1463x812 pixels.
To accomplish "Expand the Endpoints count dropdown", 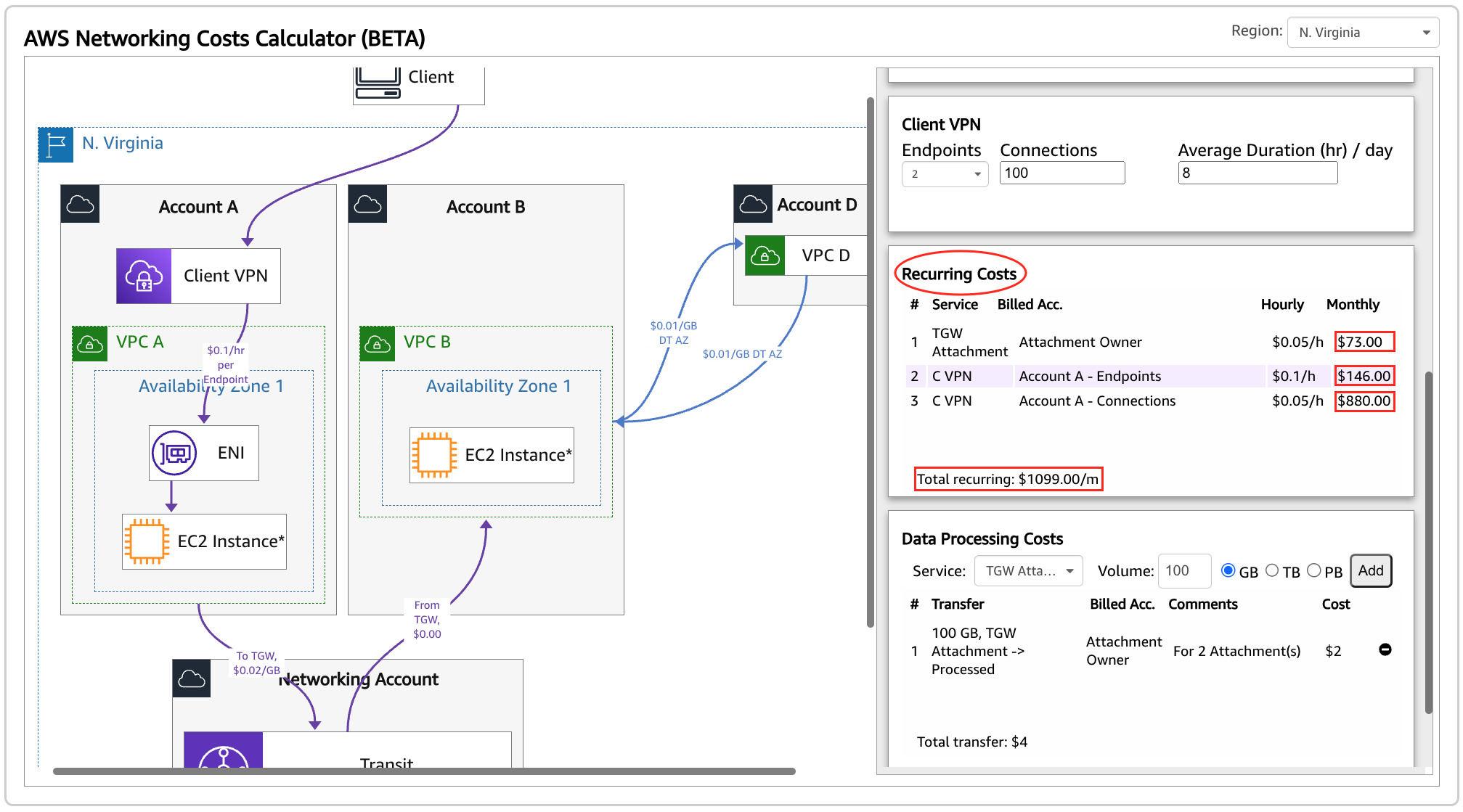I will coord(945,174).
